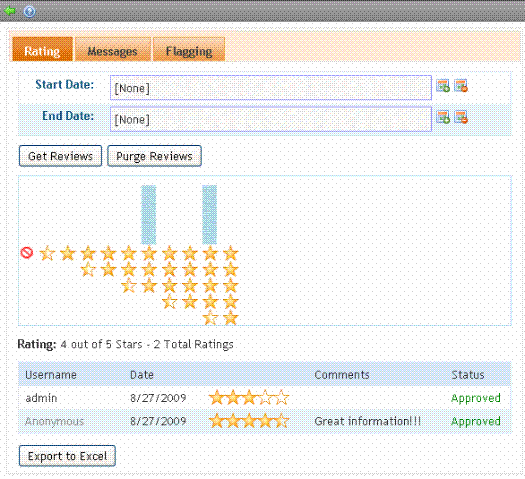525x479 pixels.
Task: Click Approved status for admin review
Action: point(476,398)
